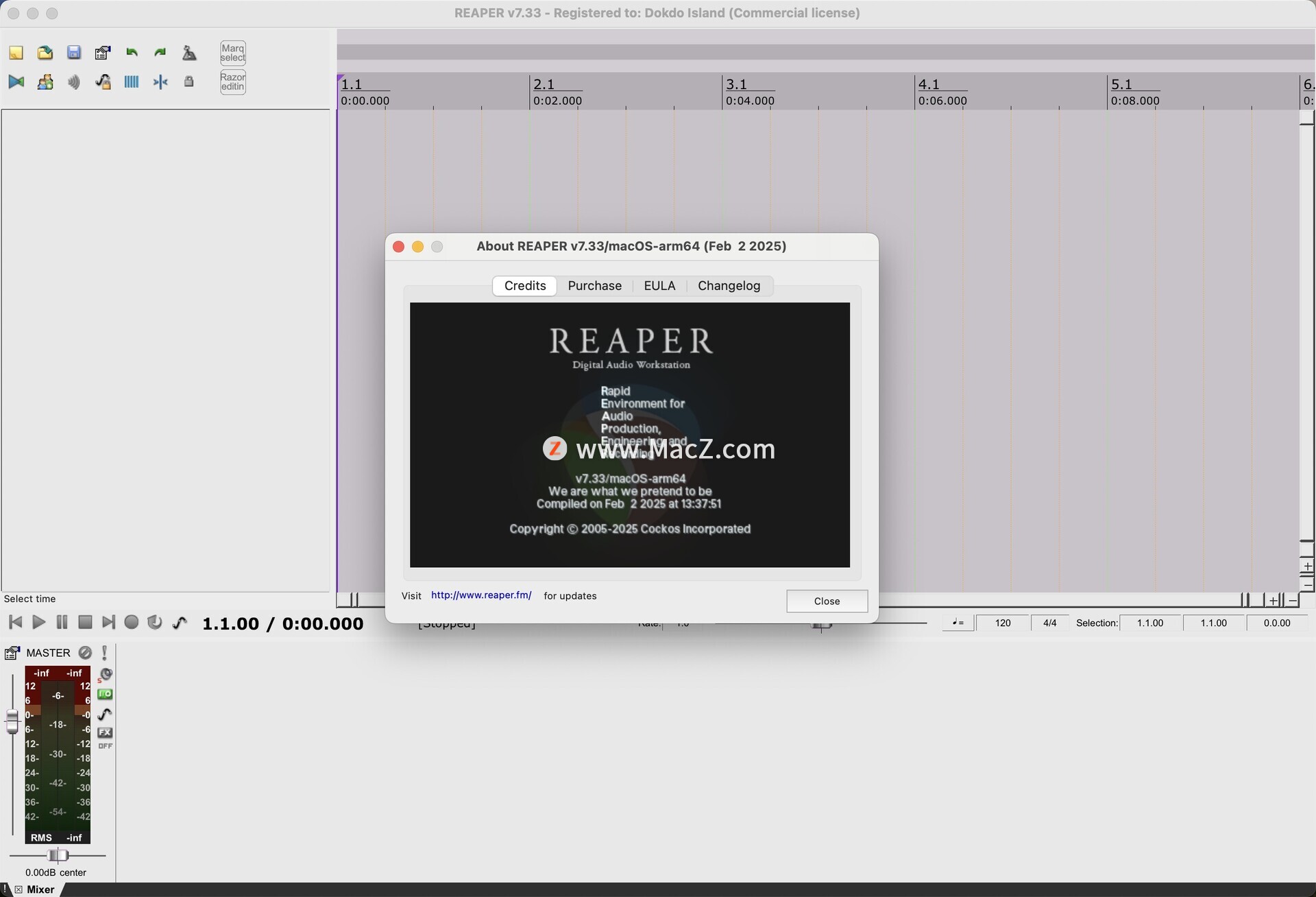Click the master exclamation mark icon
Viewport: 1316px width, 897px height.
coord(104,653)
